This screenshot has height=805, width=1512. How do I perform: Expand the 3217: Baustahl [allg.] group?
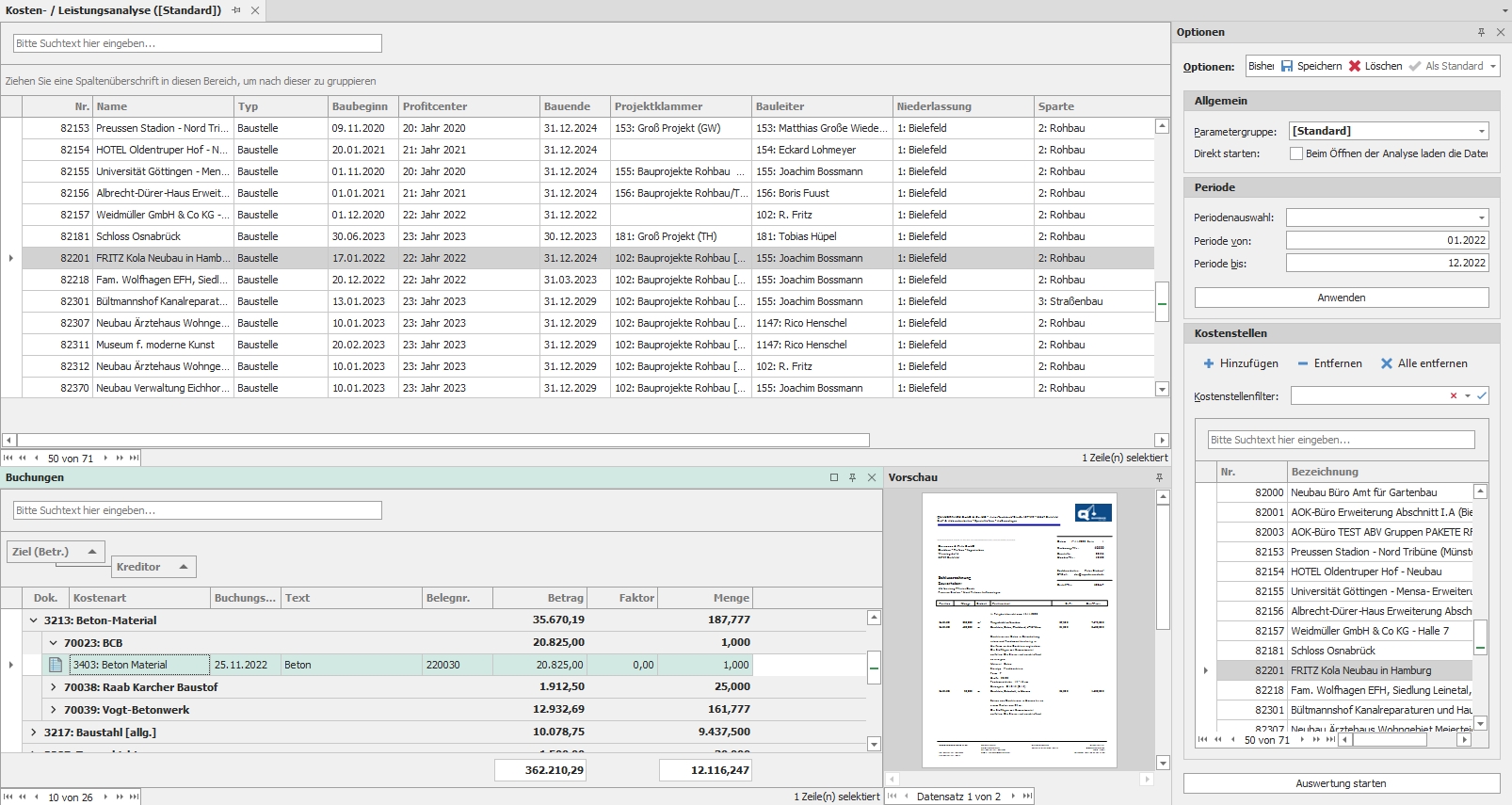[x=34, y=733]
